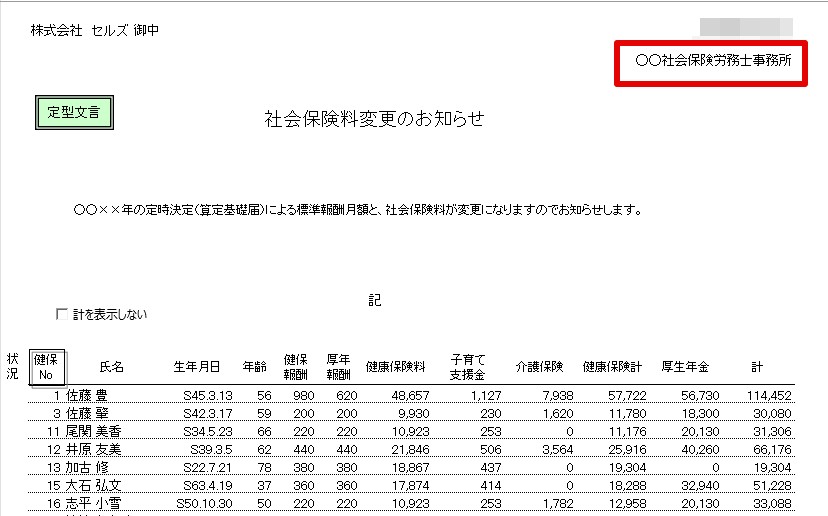The image size is (828, 516).
Task: Click the name 井原 友美
Action: coord(93,449)
